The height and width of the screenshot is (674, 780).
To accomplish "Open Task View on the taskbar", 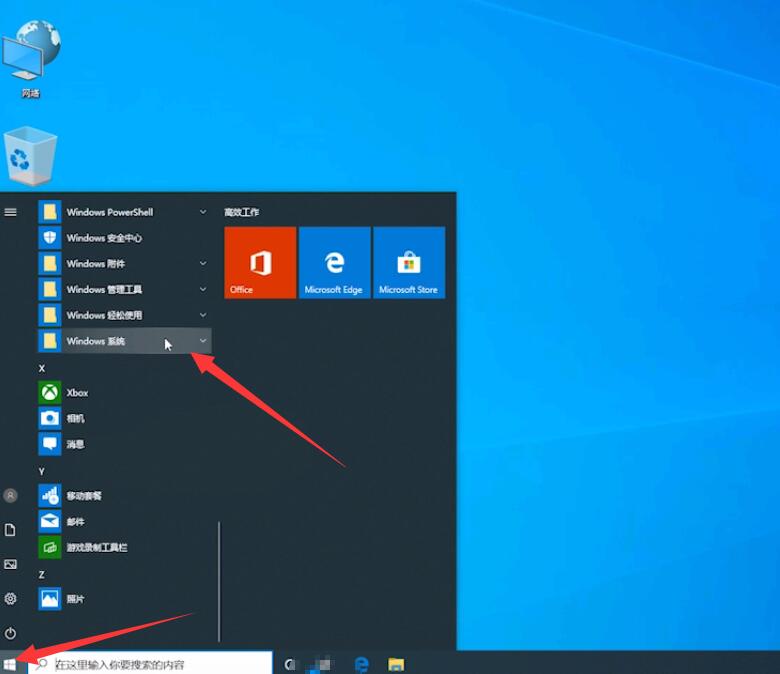I will tap(320, 665).
